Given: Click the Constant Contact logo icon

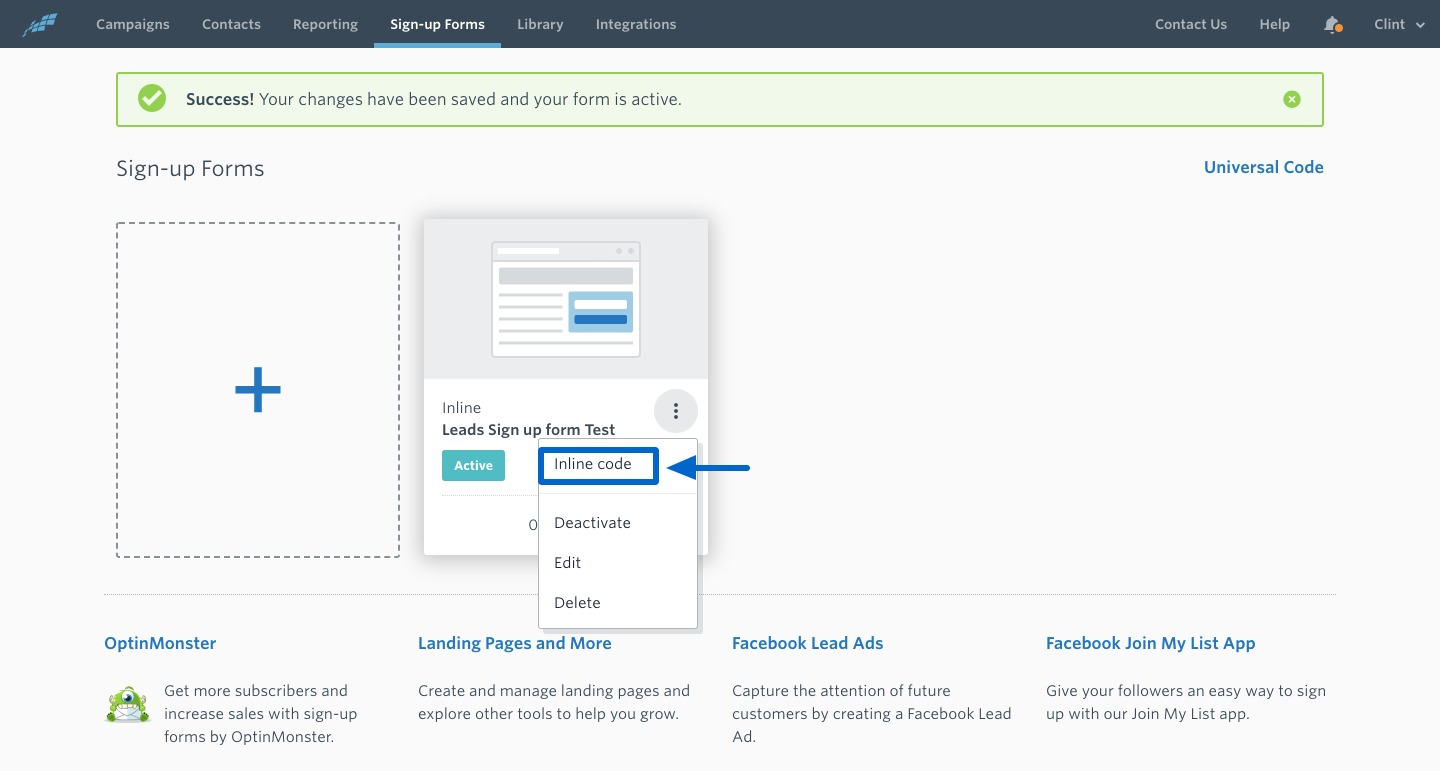Looking at the screenshot, I should pyautogui.click(x=40, y=24).
